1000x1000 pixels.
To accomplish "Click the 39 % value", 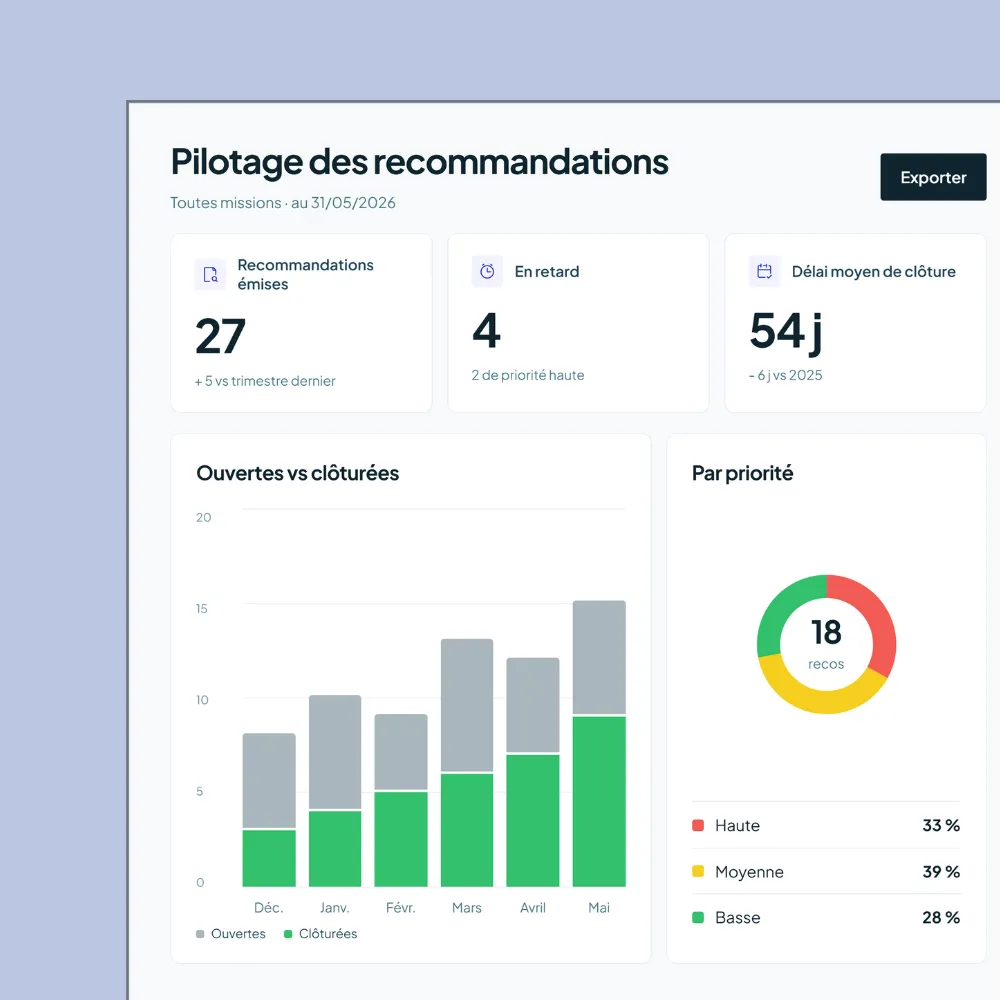I will 941,871.
